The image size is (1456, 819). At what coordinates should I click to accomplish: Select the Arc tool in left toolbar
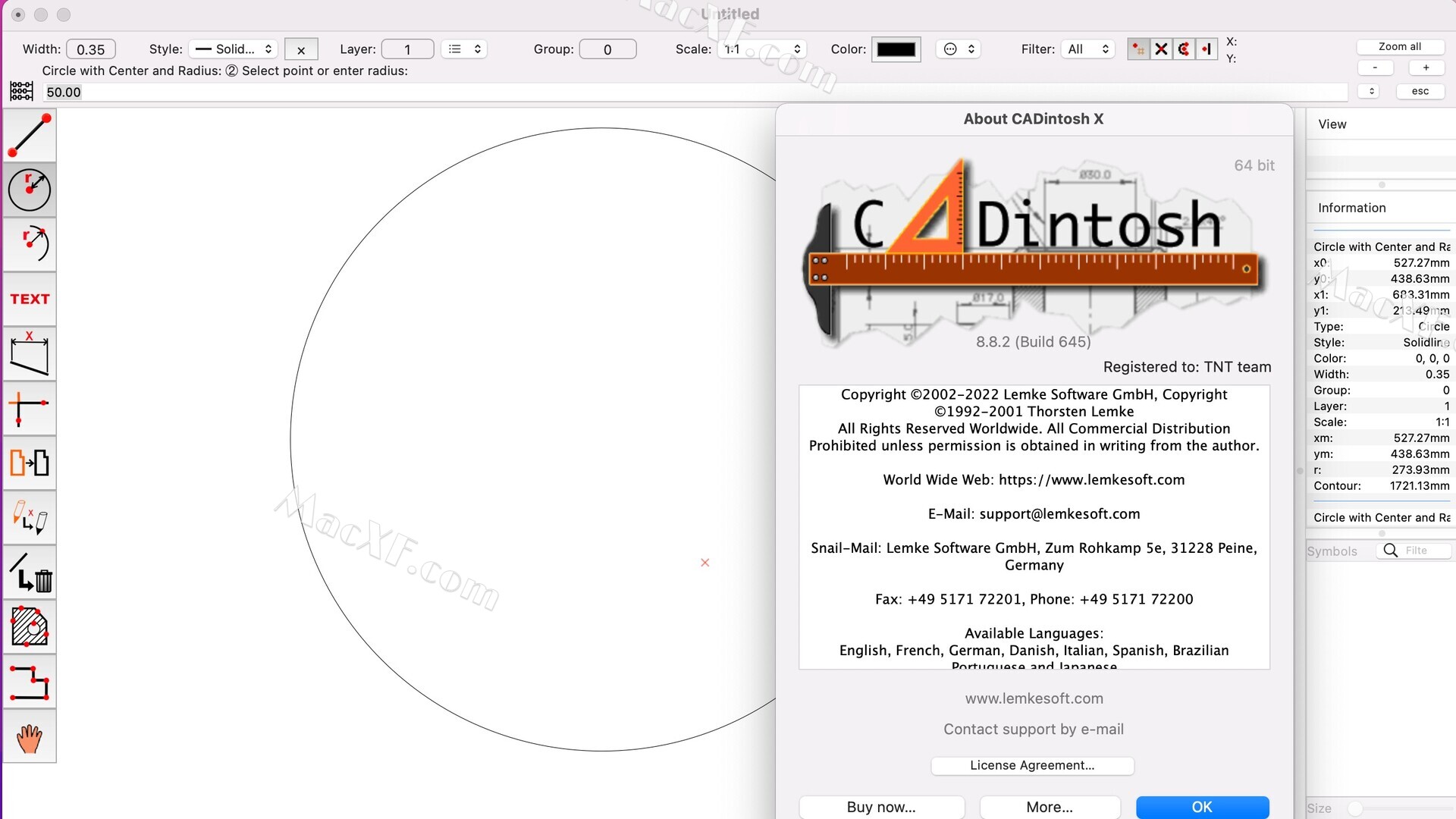click(30, 244)
